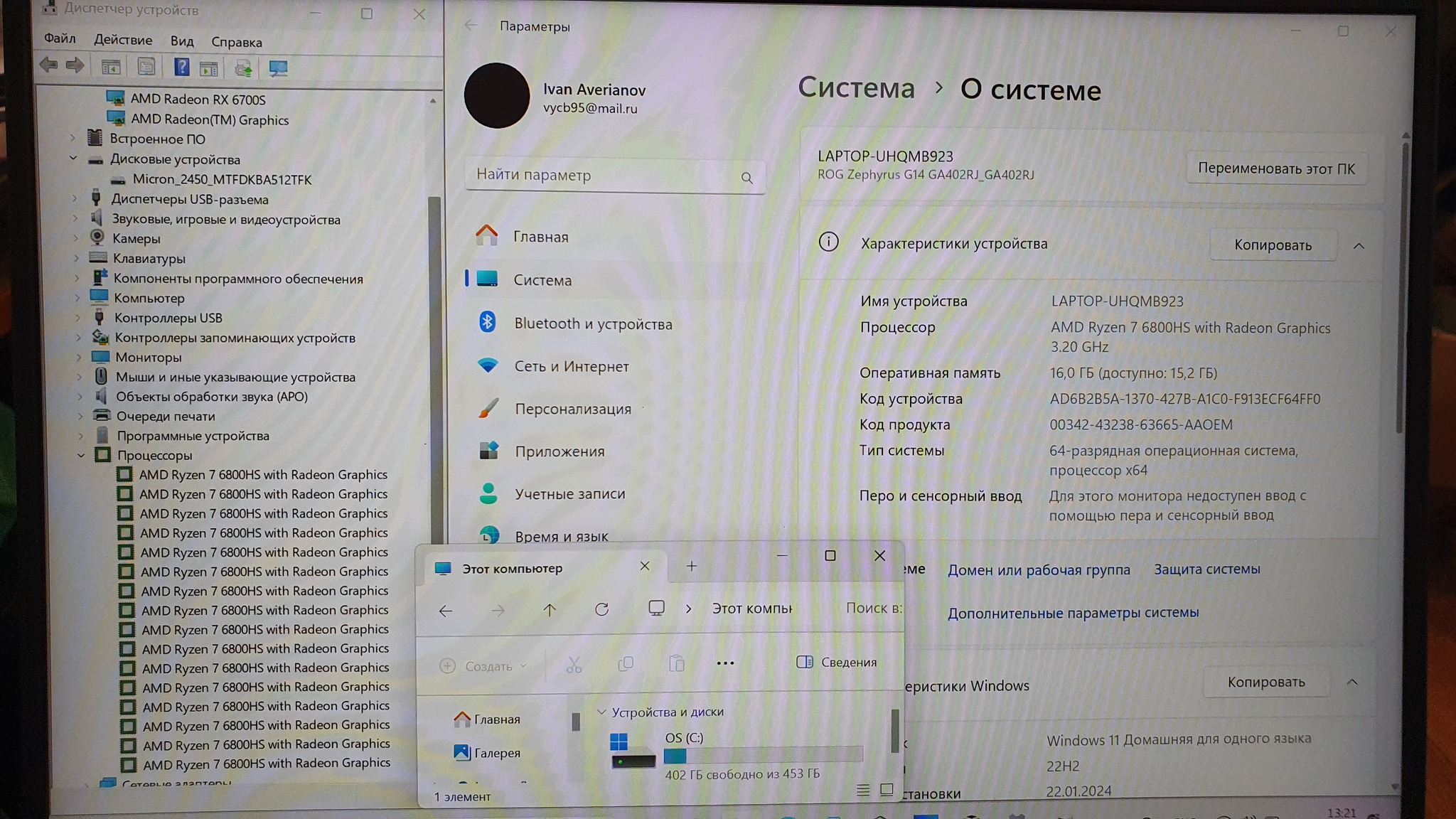Click Переименовать этот ПК button
Viewport: 1456px width, 819px height.
1275,169
